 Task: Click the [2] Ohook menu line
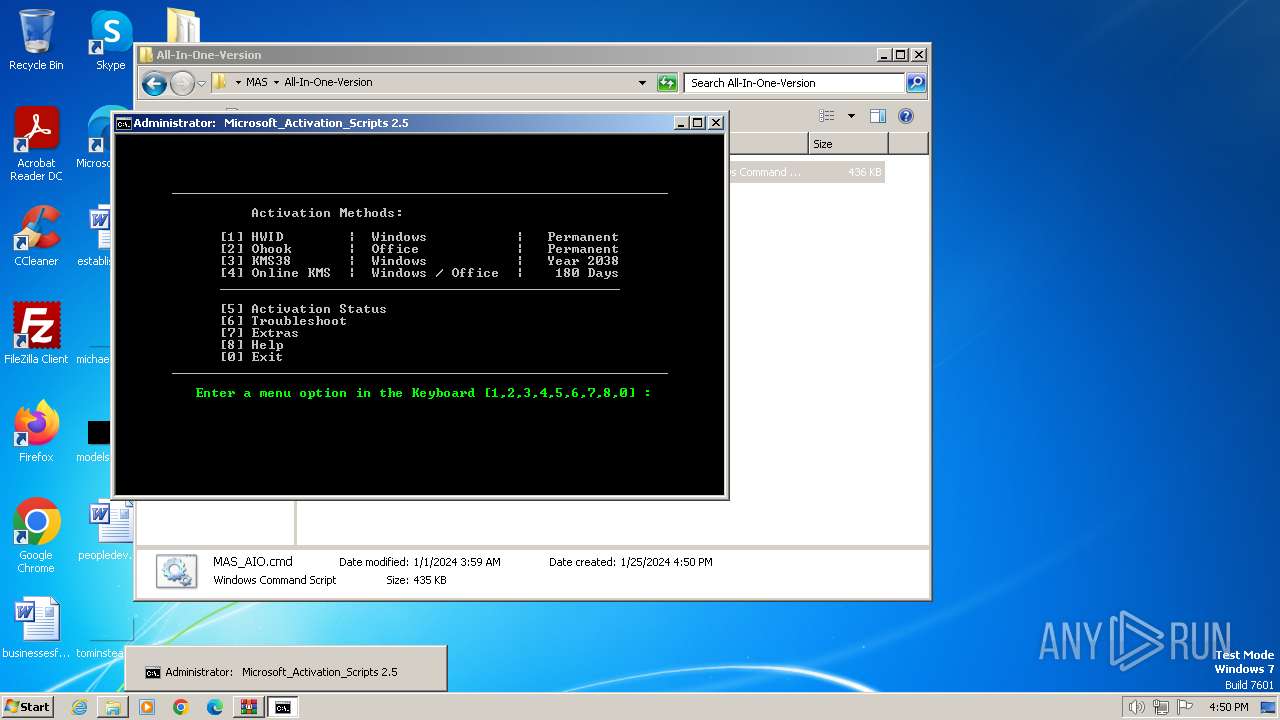click(x=419, y=249)
